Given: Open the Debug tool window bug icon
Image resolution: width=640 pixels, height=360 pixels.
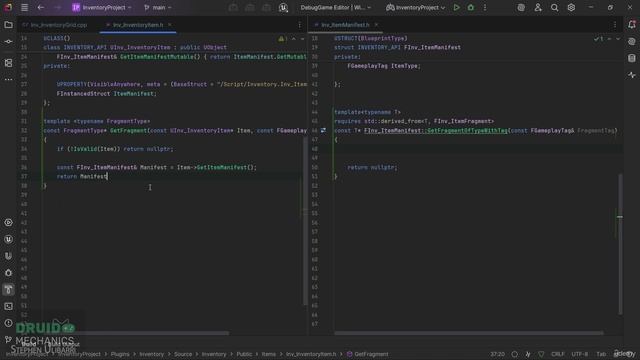Looking at the screenshot, I should point(8,273).
